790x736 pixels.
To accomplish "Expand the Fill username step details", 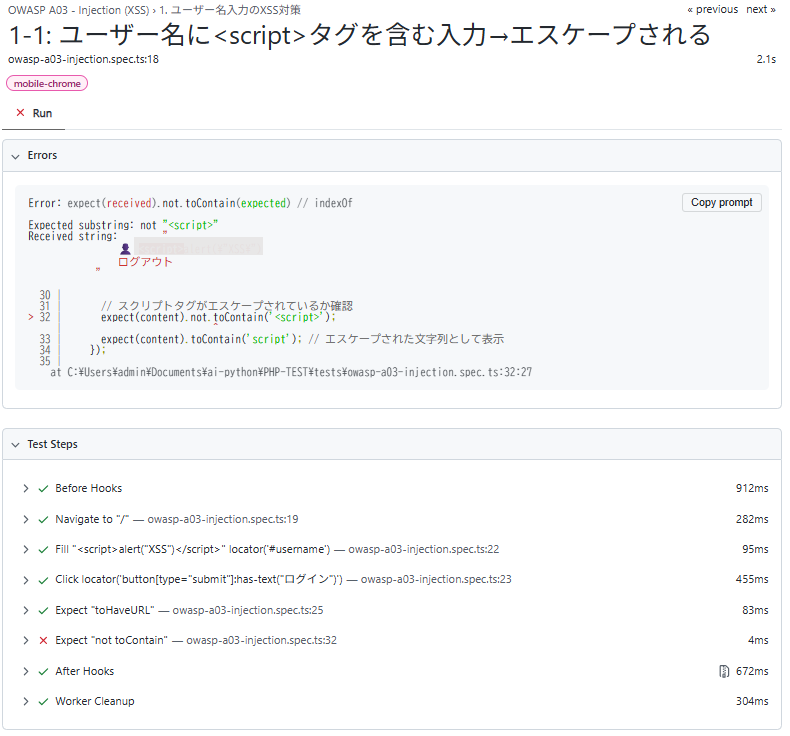I will pyautogui.click(x=25, y=549).
